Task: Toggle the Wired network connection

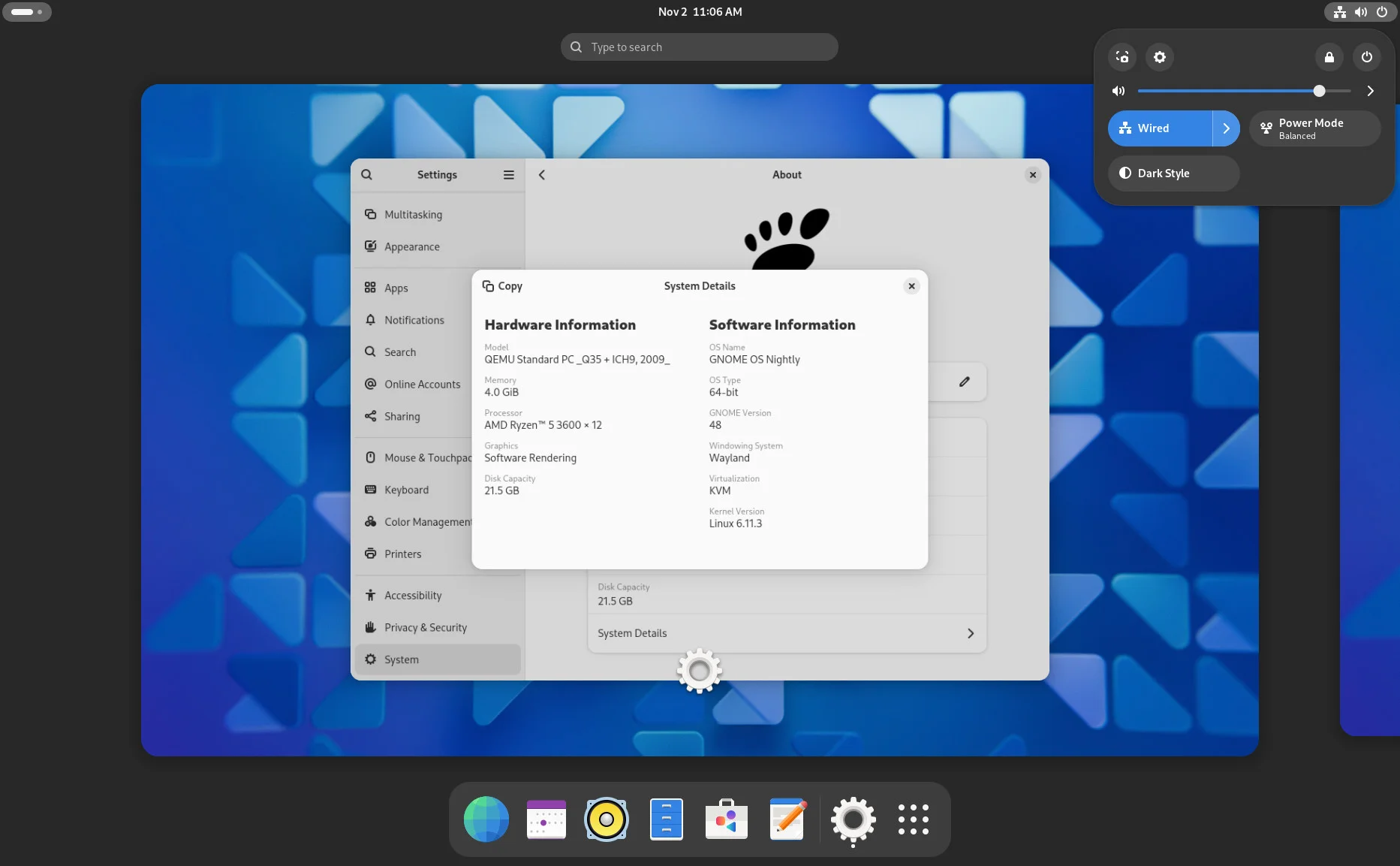Action: pos(1160,128)
